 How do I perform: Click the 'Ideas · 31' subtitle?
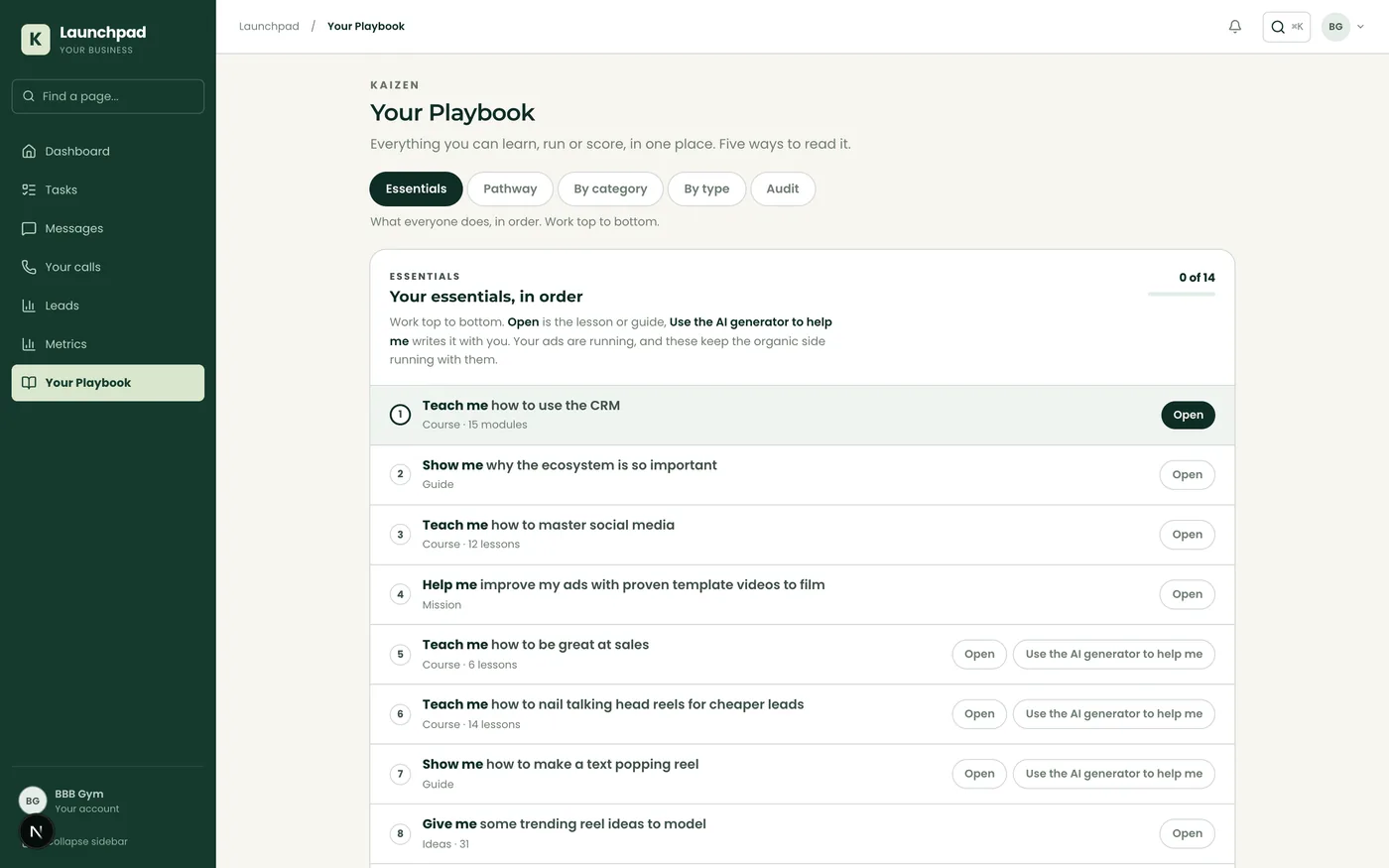click(445, 844)
